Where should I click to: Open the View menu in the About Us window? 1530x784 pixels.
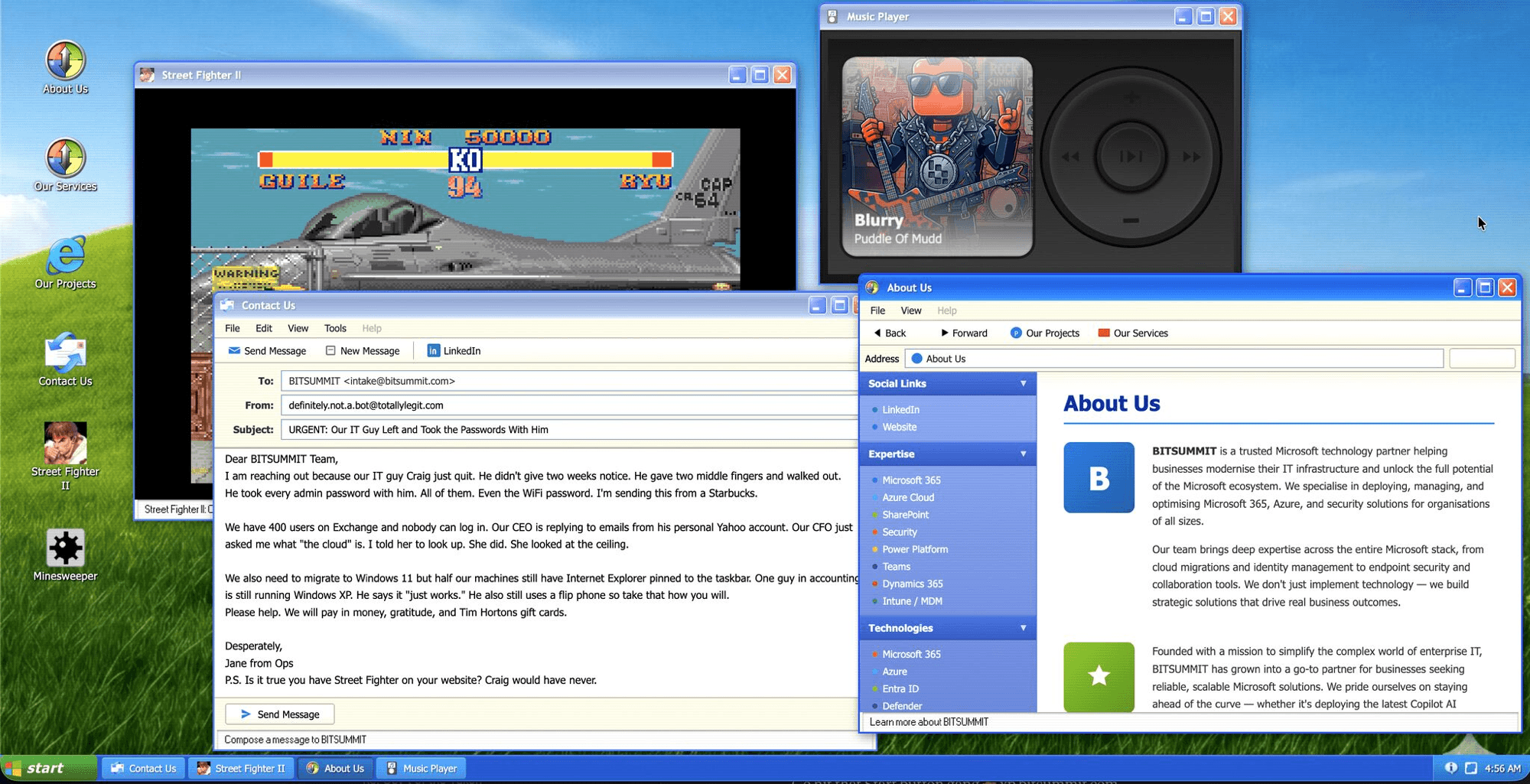tap(910, 311)
